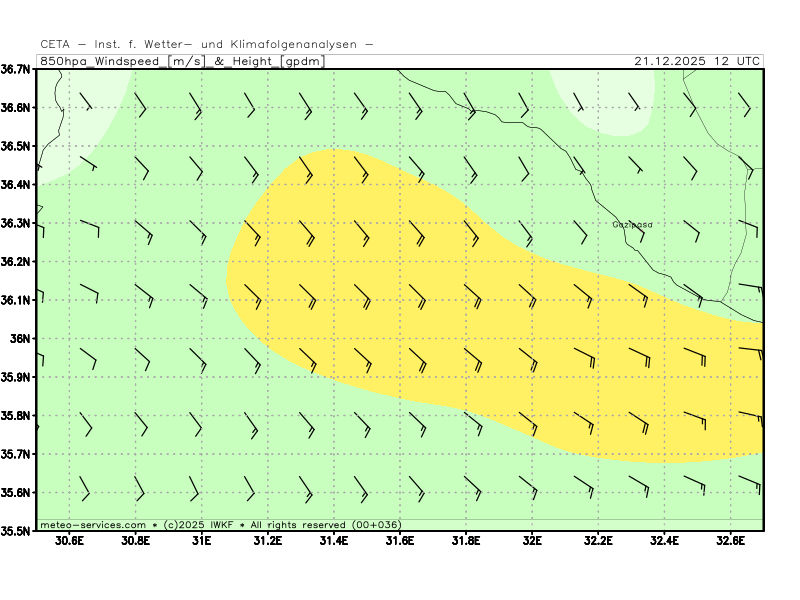
Task: Click the 32.6E longitude axis label
Action: coord(729,541)
